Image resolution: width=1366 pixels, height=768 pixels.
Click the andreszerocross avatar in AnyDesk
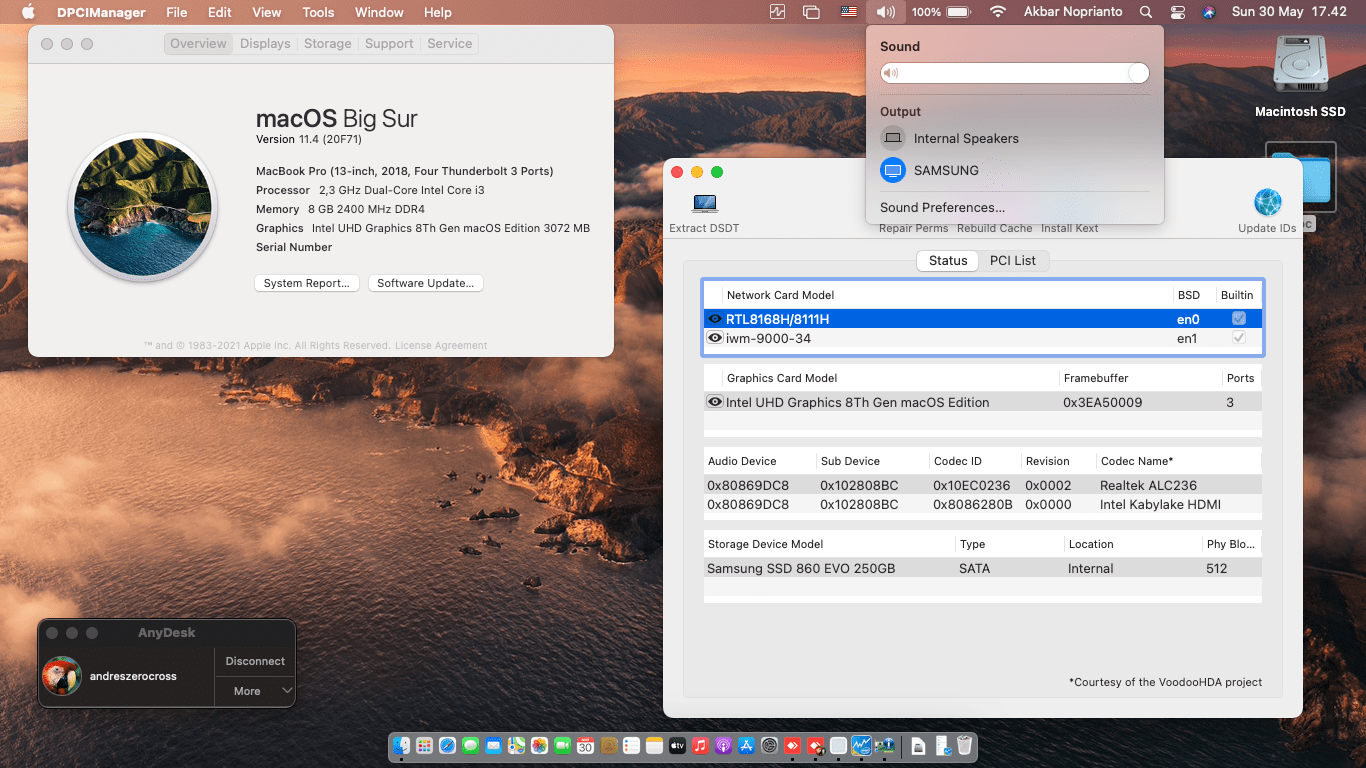62,676
